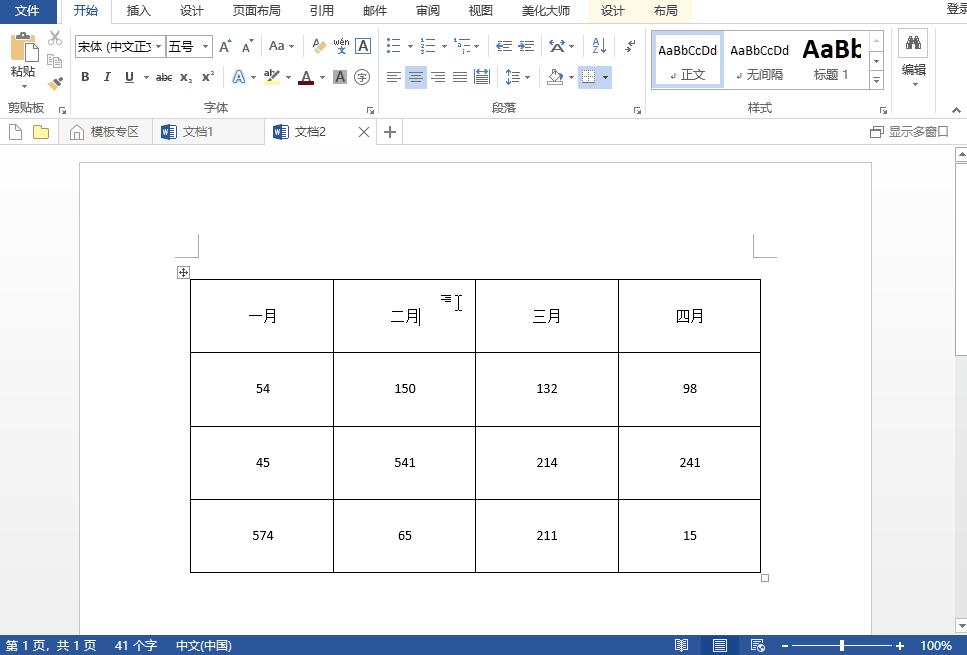Toggle bold formatting
Screen dimensions: 967x655
85,77
